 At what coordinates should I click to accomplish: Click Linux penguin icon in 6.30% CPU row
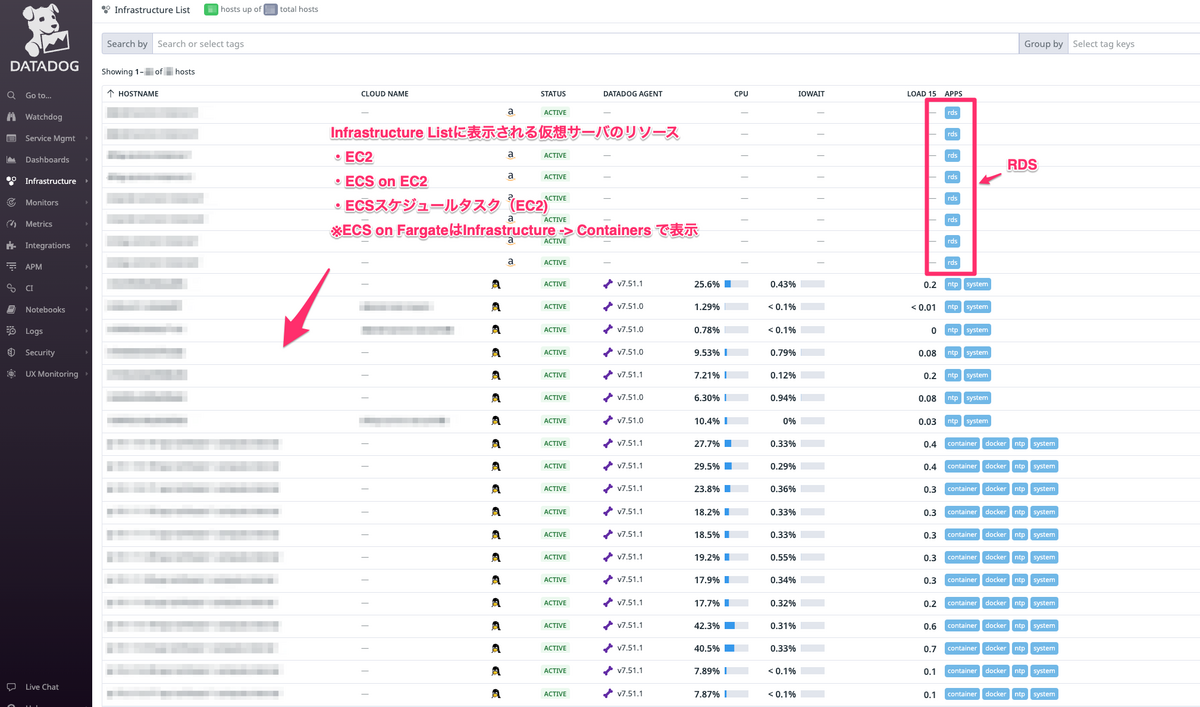click(495, 398)
